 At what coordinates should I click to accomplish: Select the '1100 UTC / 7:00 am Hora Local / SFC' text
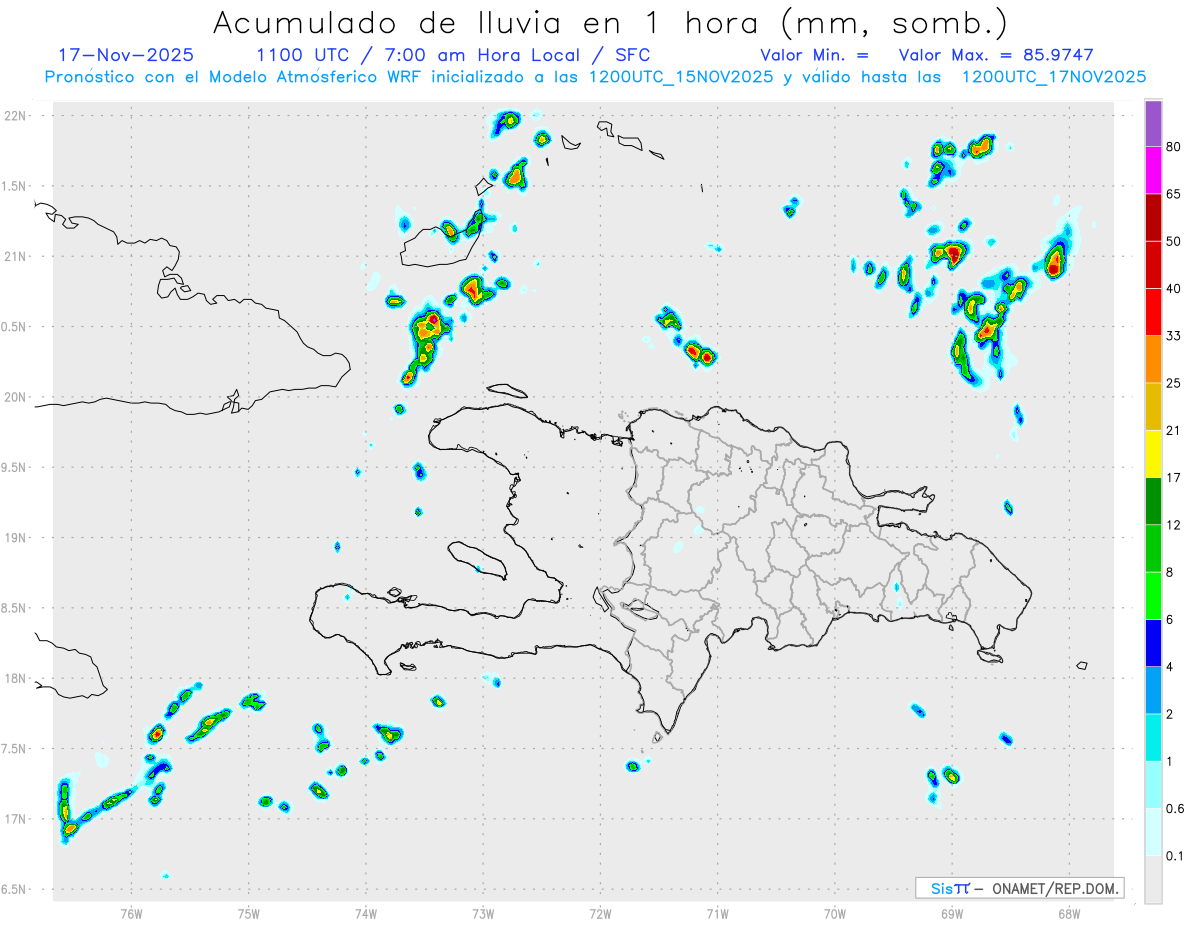[453, 55]
